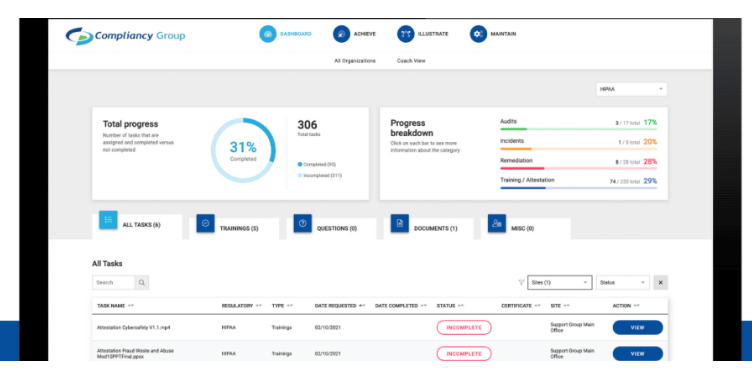
Task: Click the Audits progress bar
Action: coord(578,129)
